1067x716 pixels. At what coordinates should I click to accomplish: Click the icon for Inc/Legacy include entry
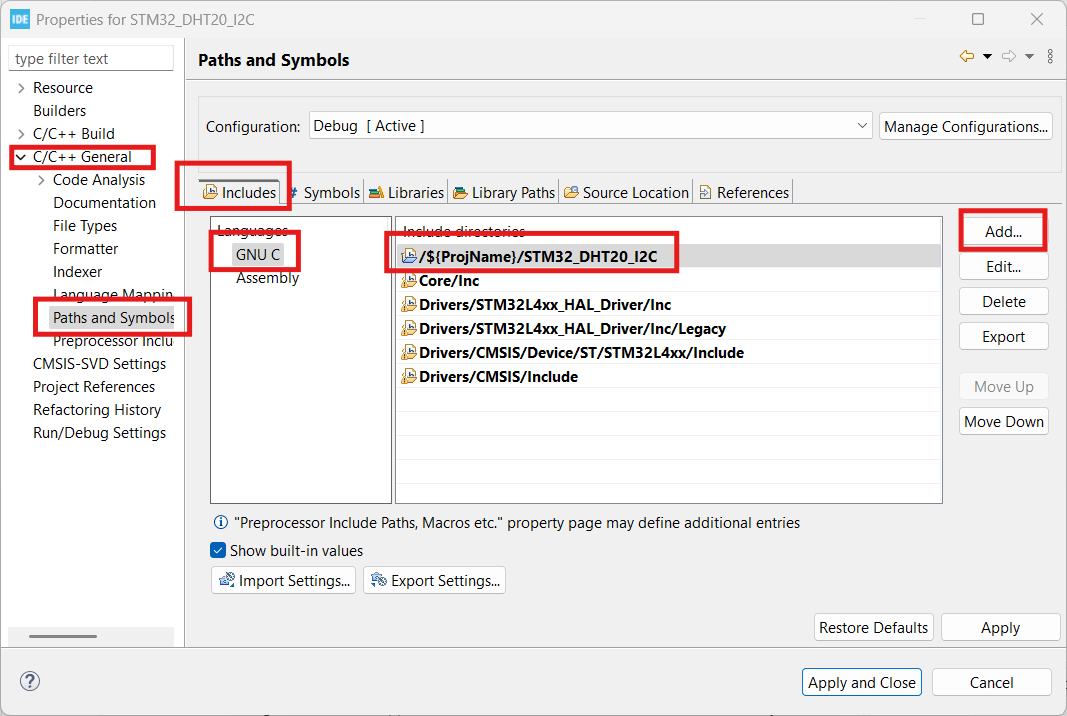tap(408, 328)
